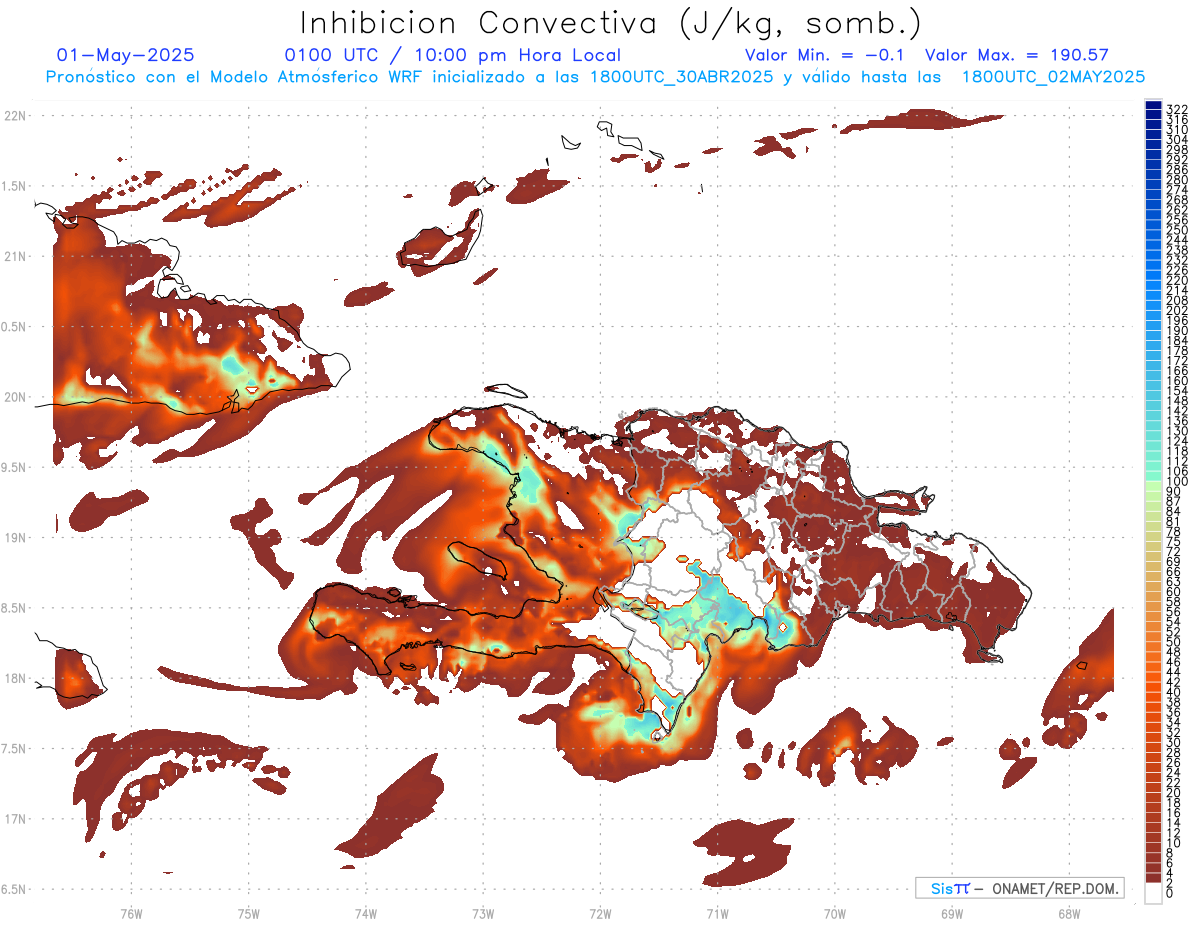Click the '18N' latitude label
The width and height of the screenshot is (1200, 927).
[15, 678]
